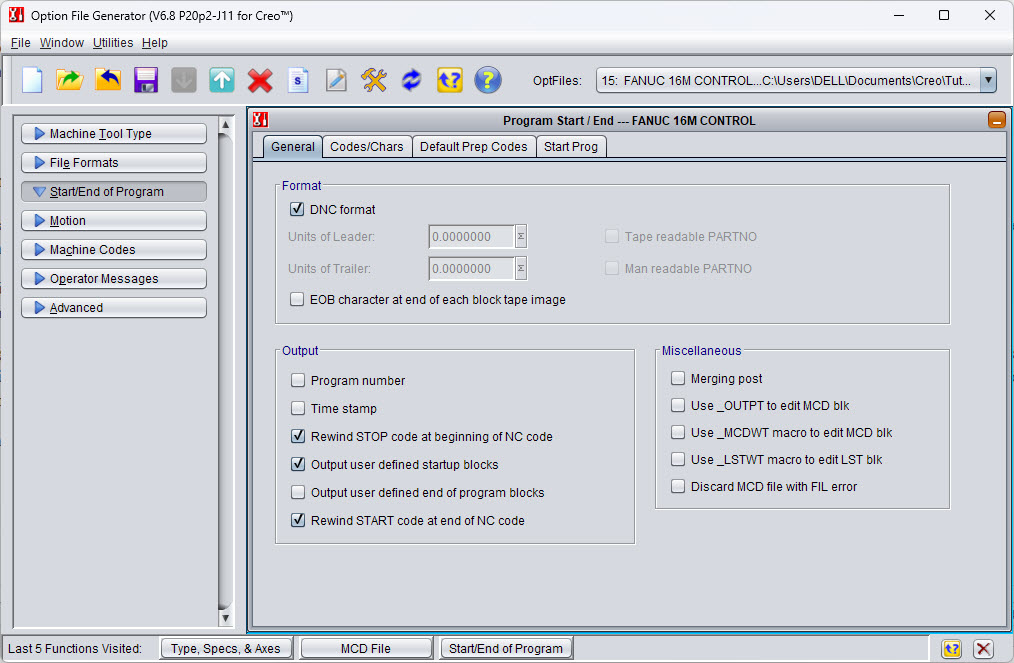Image resolution: width=1014 pixels, height=663 pixels.
Task: Click the document S toolbar icon
Action: tap(297, 80)
